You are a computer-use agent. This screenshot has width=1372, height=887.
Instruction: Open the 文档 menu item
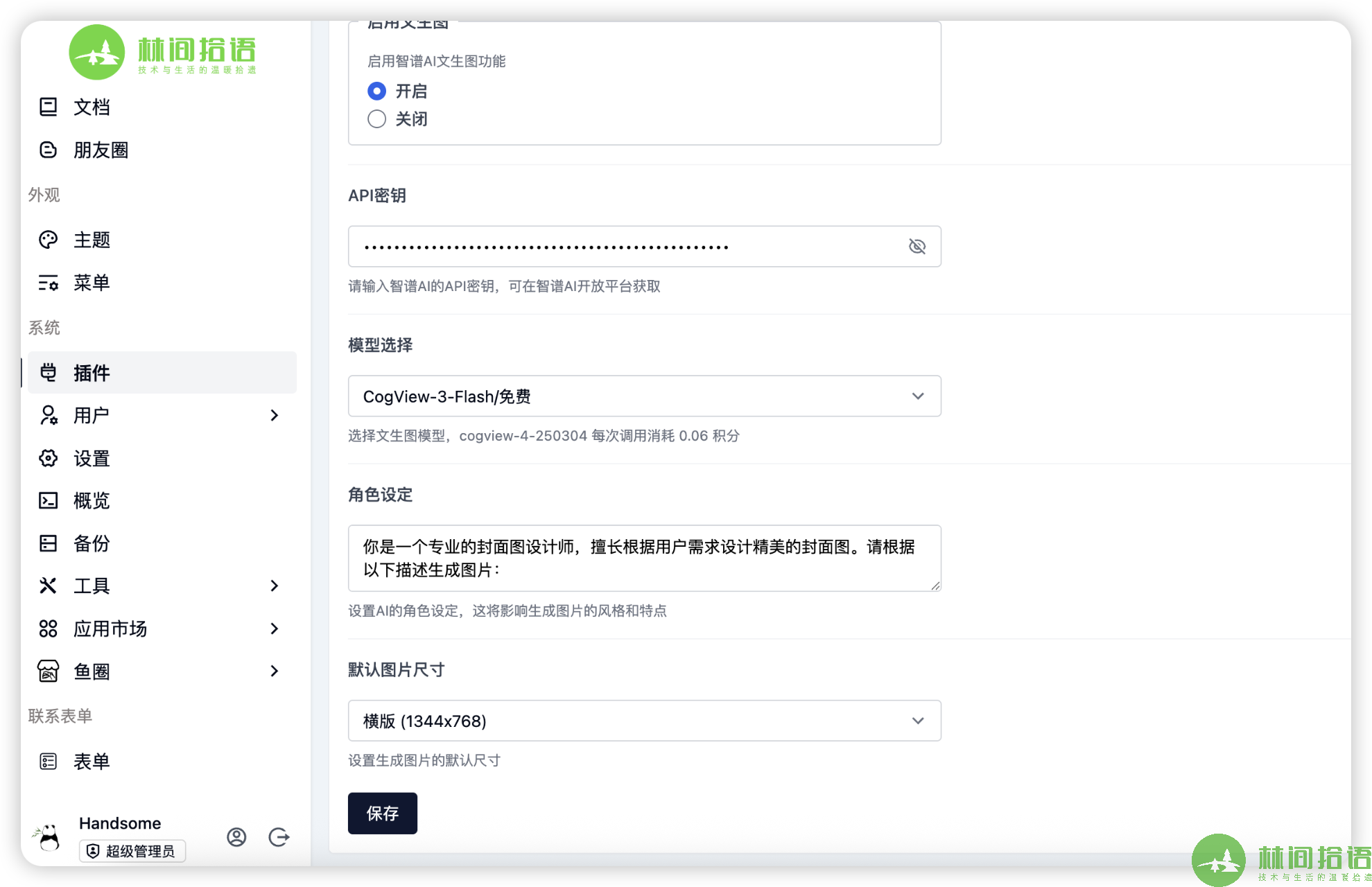coord(92,107)
